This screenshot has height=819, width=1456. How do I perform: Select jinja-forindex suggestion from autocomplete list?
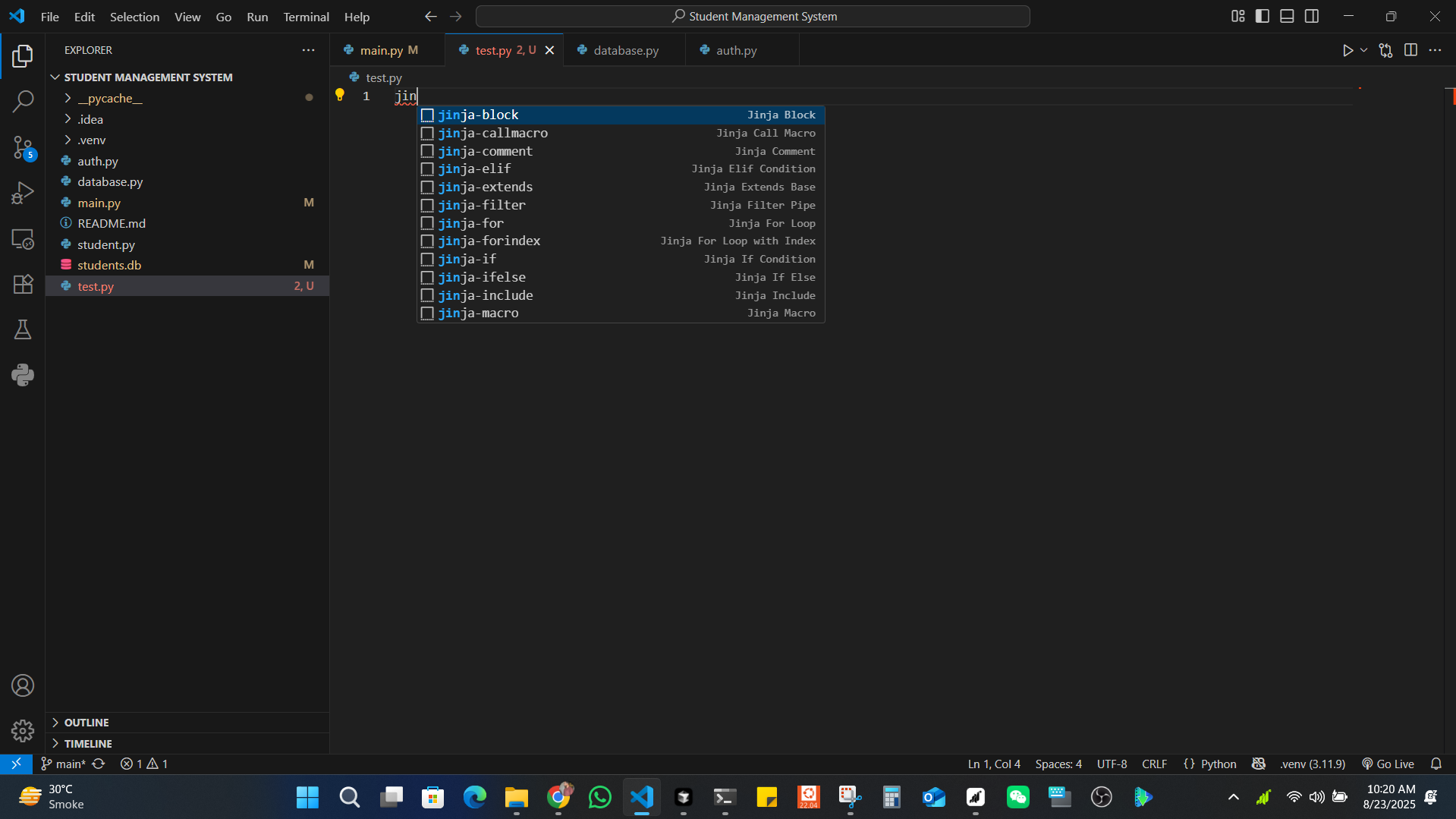pyautogui.click(x=489, y=241)
